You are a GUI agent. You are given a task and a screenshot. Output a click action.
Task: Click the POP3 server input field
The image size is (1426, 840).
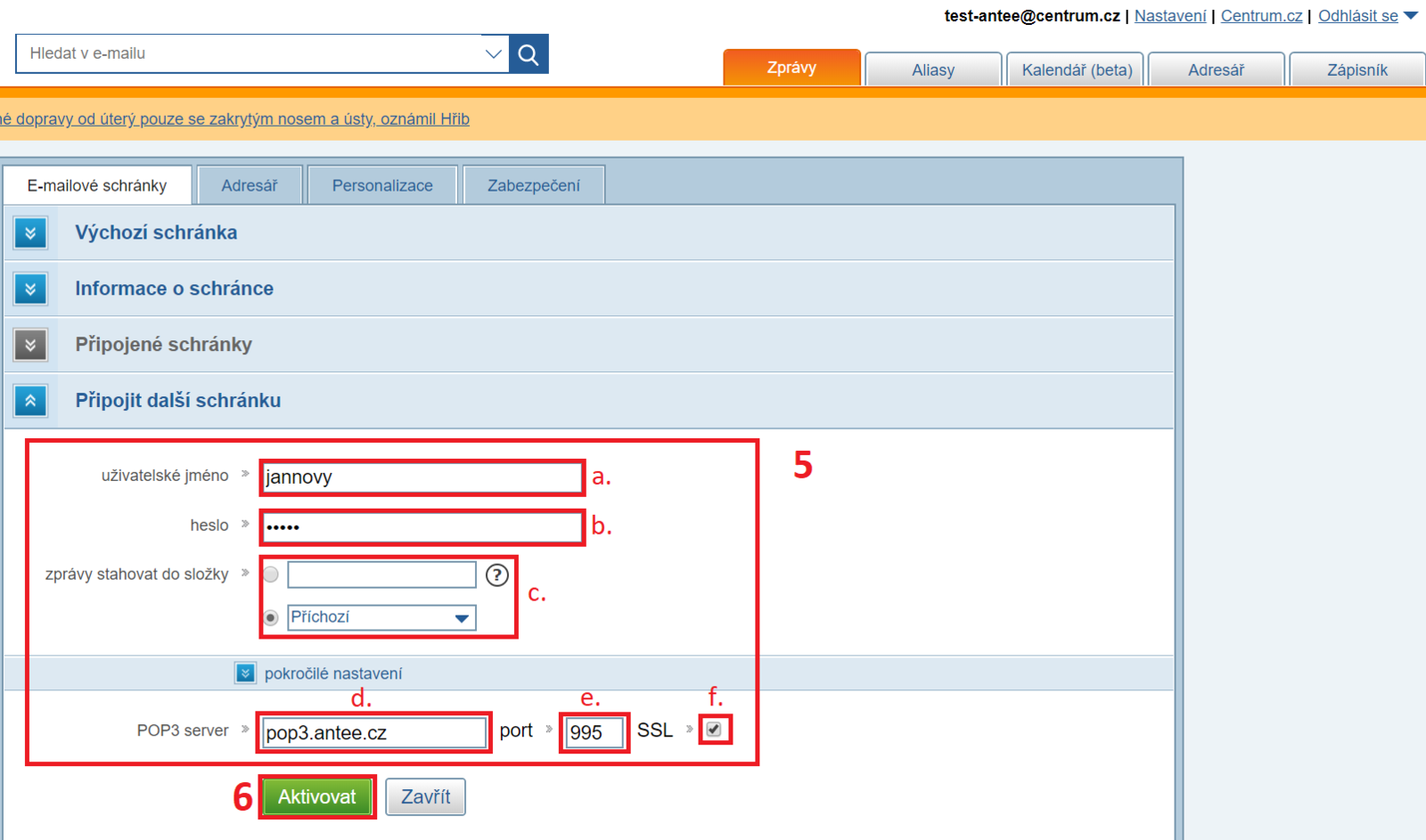(x=374, y=733)
